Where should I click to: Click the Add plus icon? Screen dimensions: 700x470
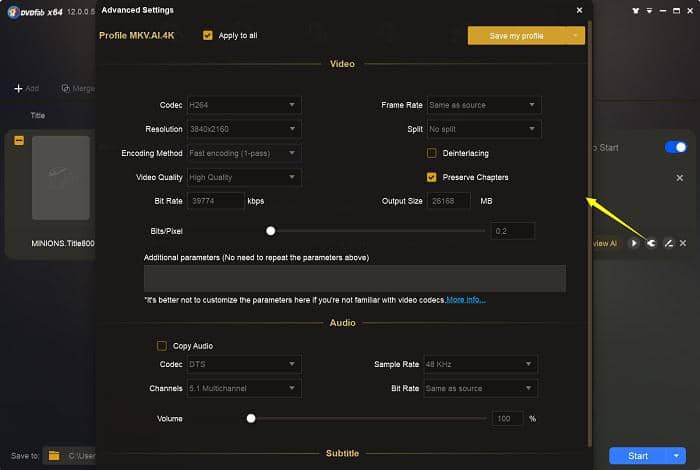coord(18,88)
